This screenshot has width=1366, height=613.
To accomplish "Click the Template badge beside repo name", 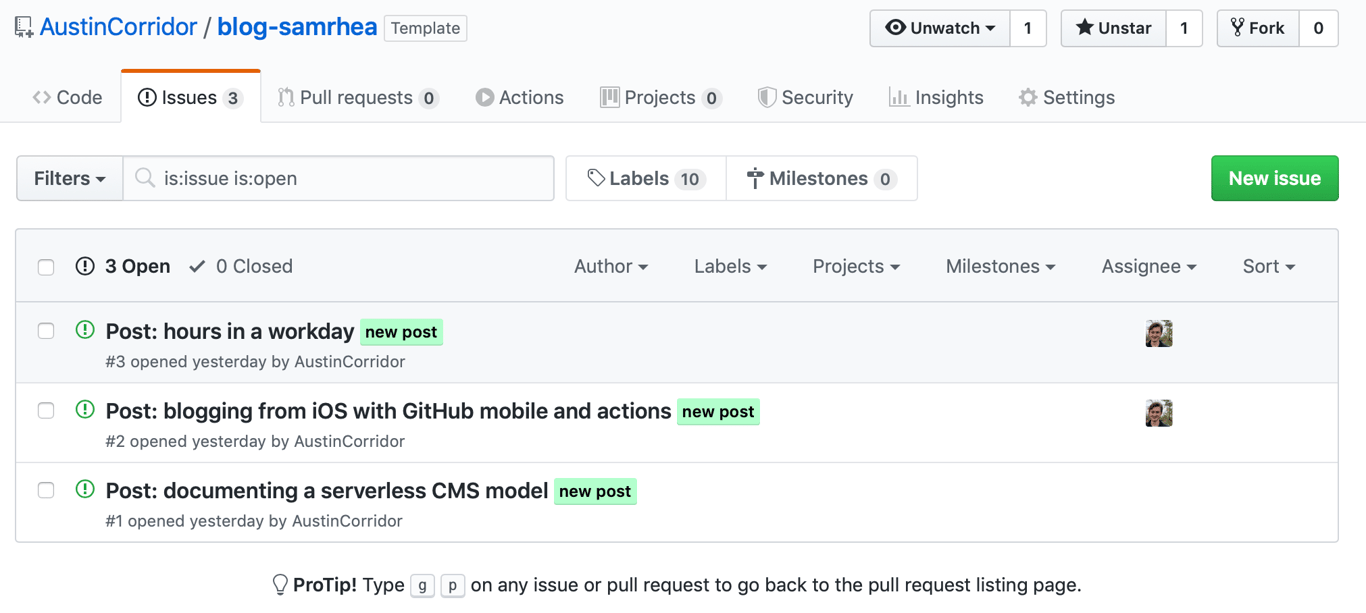I will (x=425, y=28).
